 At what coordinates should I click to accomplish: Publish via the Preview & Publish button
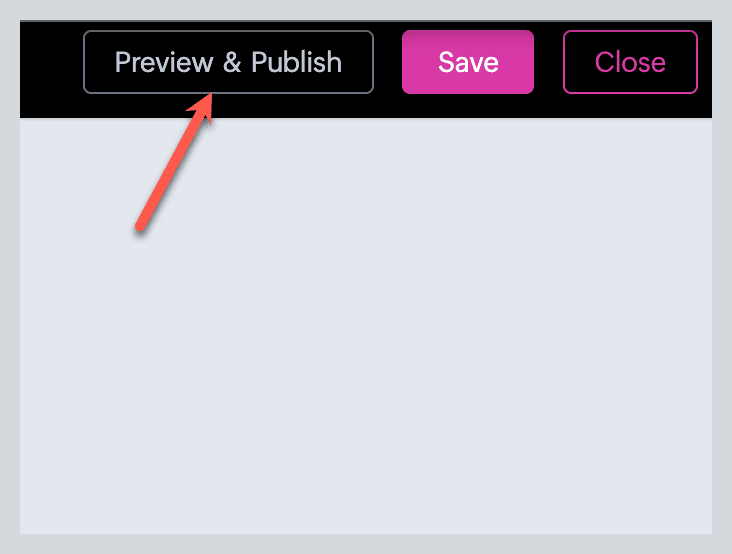(228, 62)
